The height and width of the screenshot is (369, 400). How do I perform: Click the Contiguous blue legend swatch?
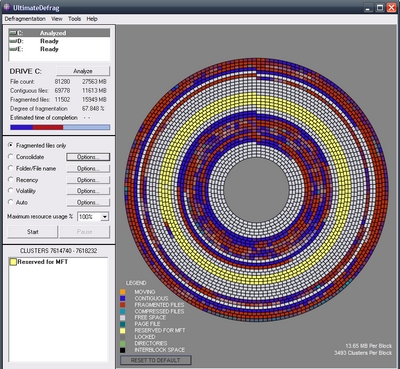(123, 298)
